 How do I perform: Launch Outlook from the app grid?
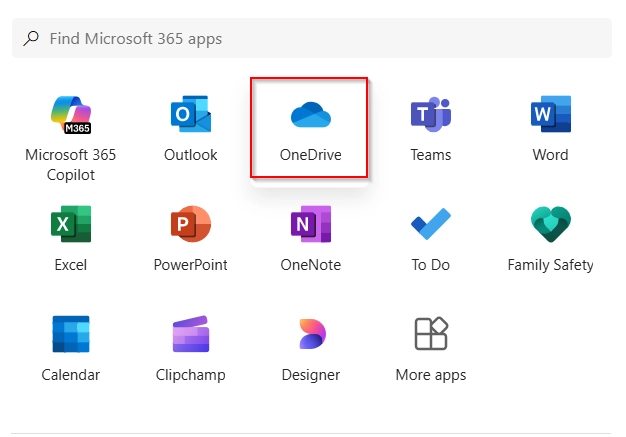point(190,129)
